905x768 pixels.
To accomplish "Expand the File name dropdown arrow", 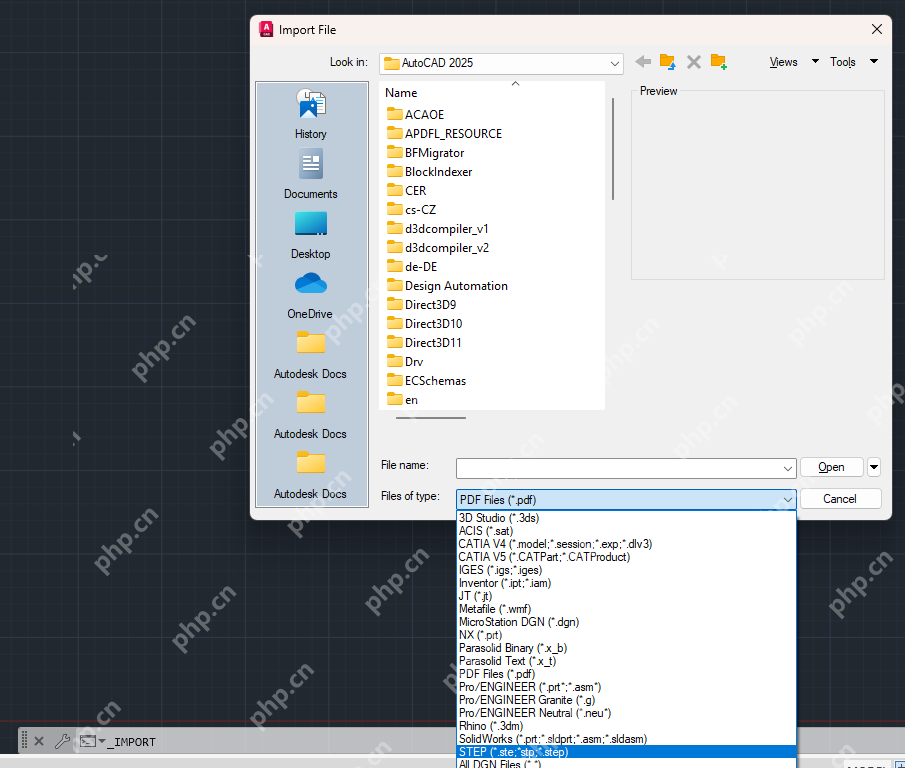I will point(788,469).
